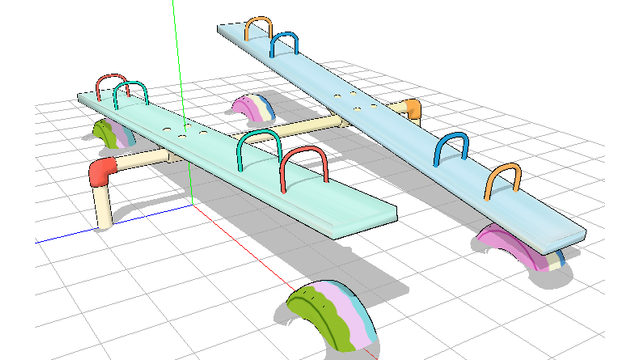640x360 pixels.
Task: Click the teal handle on green board's raised end
Action: pos(130,95)
